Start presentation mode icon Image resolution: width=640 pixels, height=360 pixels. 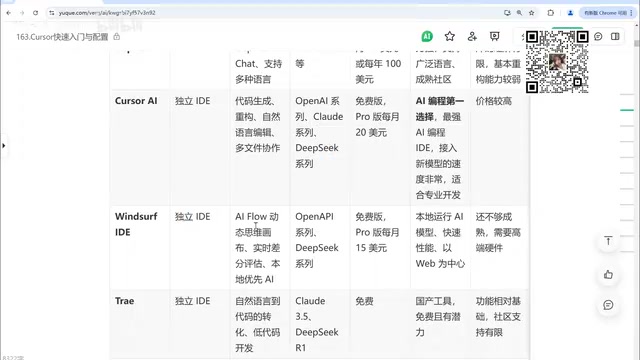click(x=495, y=36)
